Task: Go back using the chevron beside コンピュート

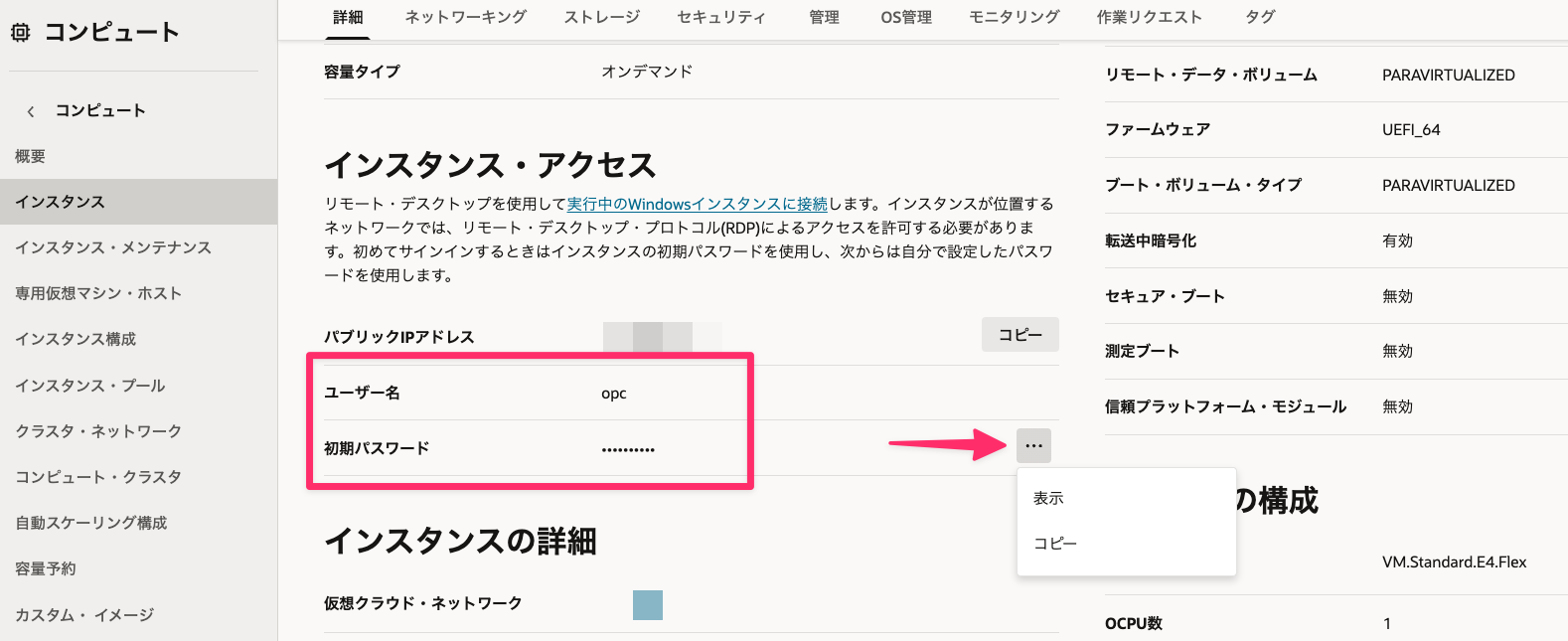Action: pyautogui.click(x=31, y=111)
